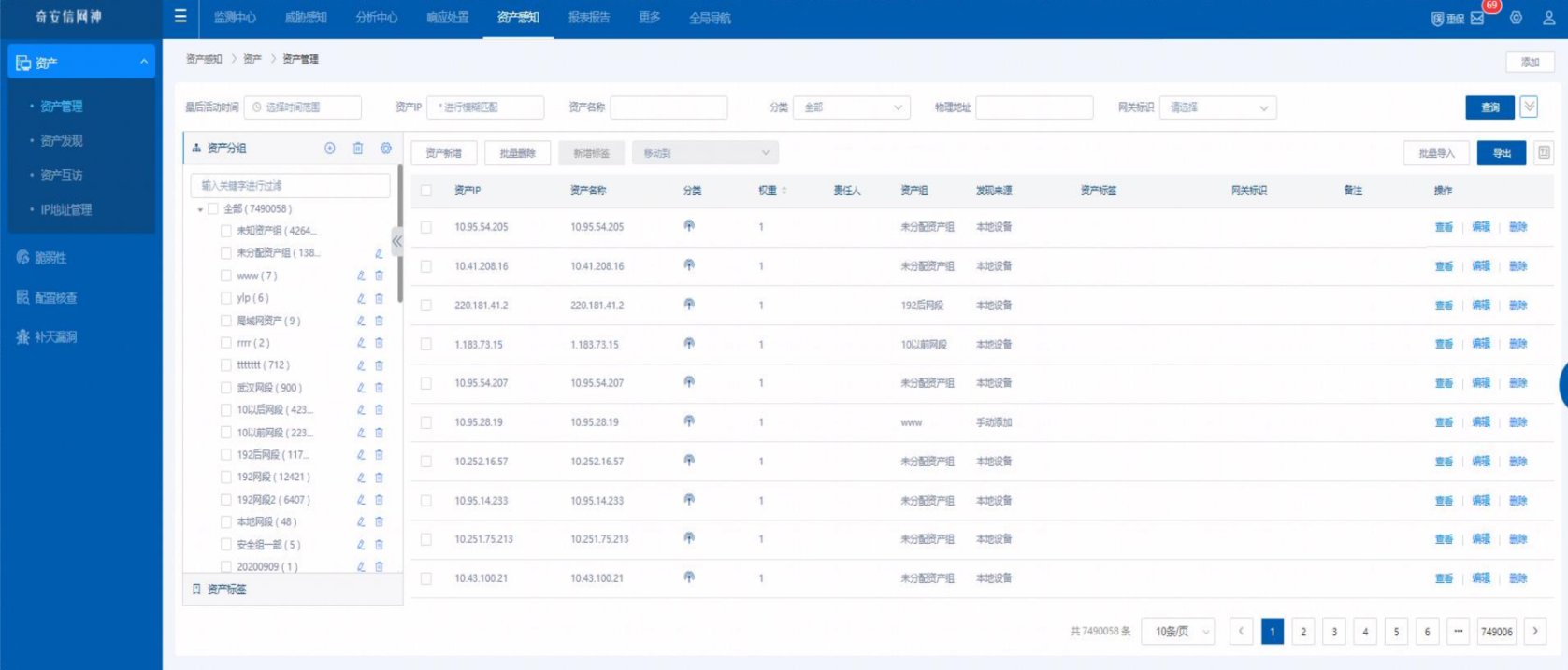This screenshot has height=670, width=1568.
Task: Toggle select-all checkbox in table header
Action: point(426,191)
